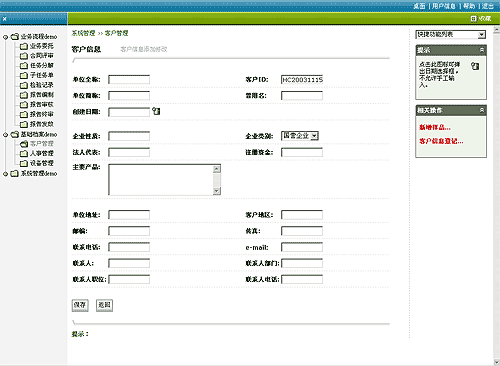Focus the 注册资金 input field
Viewport: 500px width, 366px height.
point(302,152)
